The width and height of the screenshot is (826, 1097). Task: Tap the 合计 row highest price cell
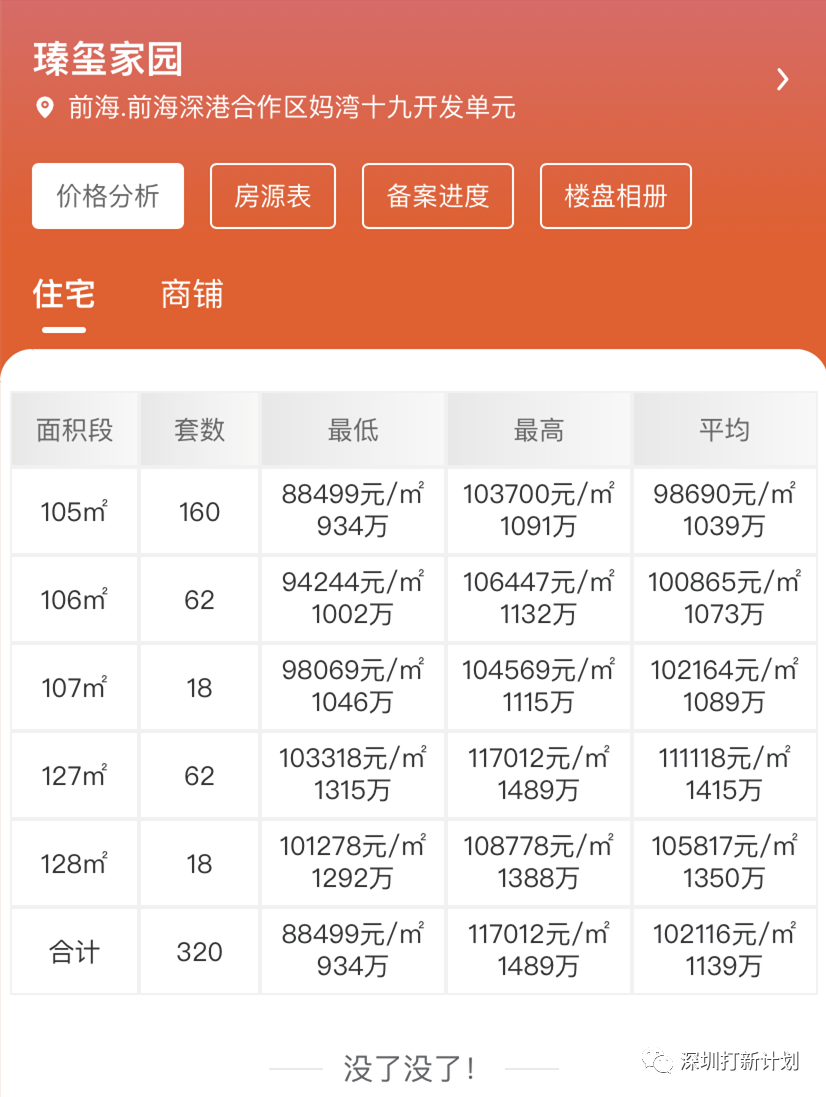[539, 952]
